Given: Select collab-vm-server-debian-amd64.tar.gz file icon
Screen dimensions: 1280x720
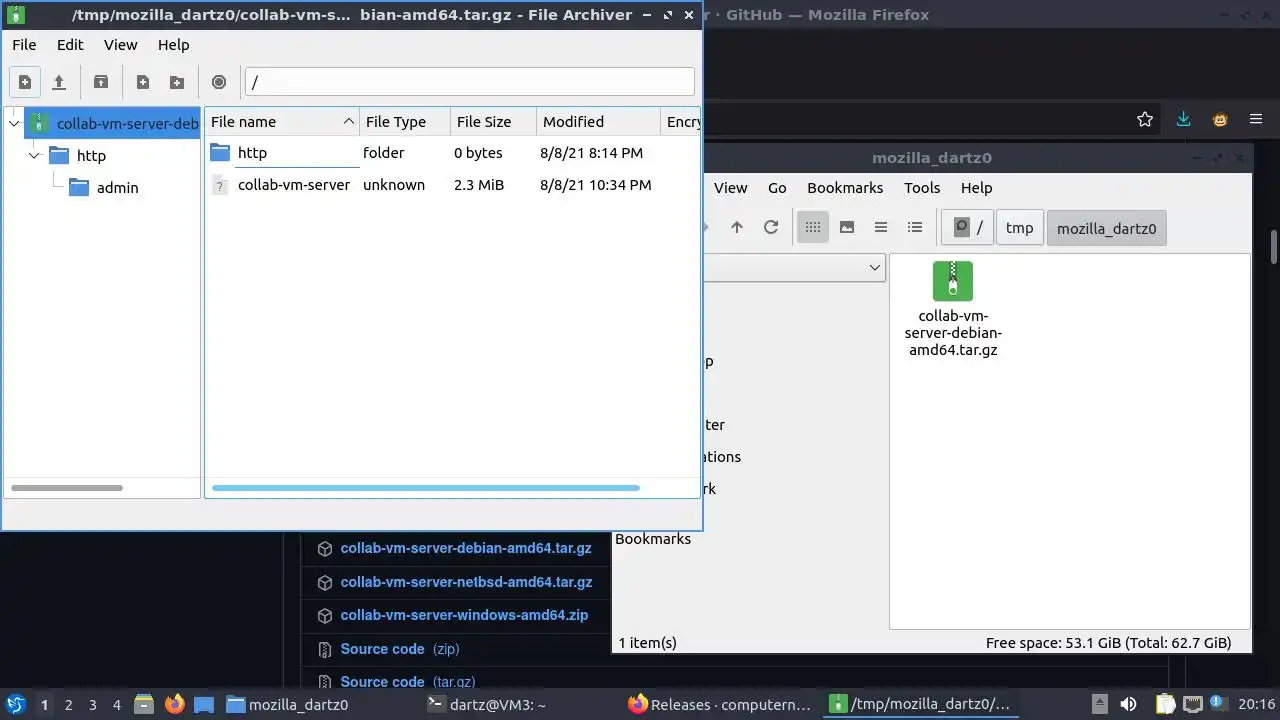Looking at the screenshot, I should (953, 281).
